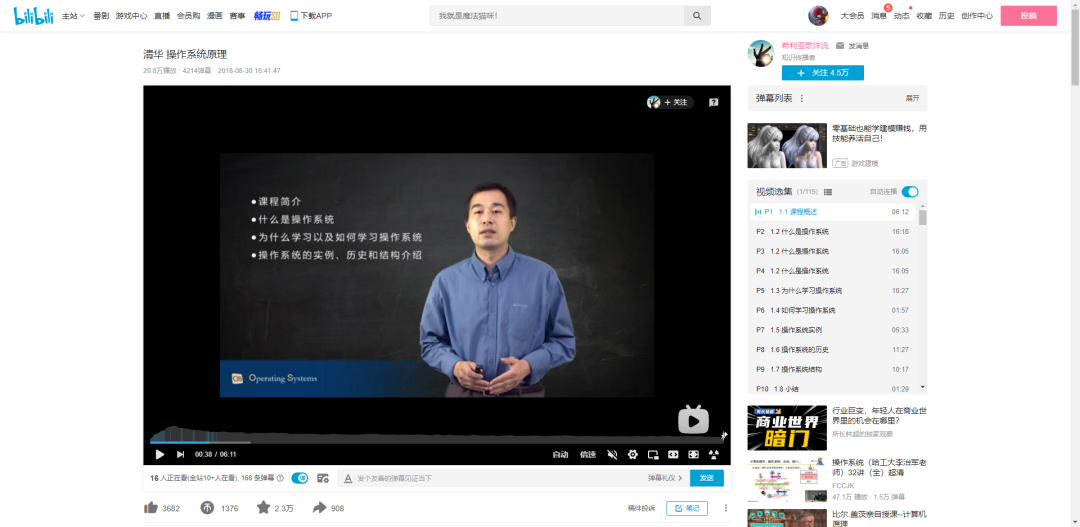The height and width of the screenshot is (527, 1080).
Task: Enable picture-in-picture mode icon
Action: [x=654, y=455]
